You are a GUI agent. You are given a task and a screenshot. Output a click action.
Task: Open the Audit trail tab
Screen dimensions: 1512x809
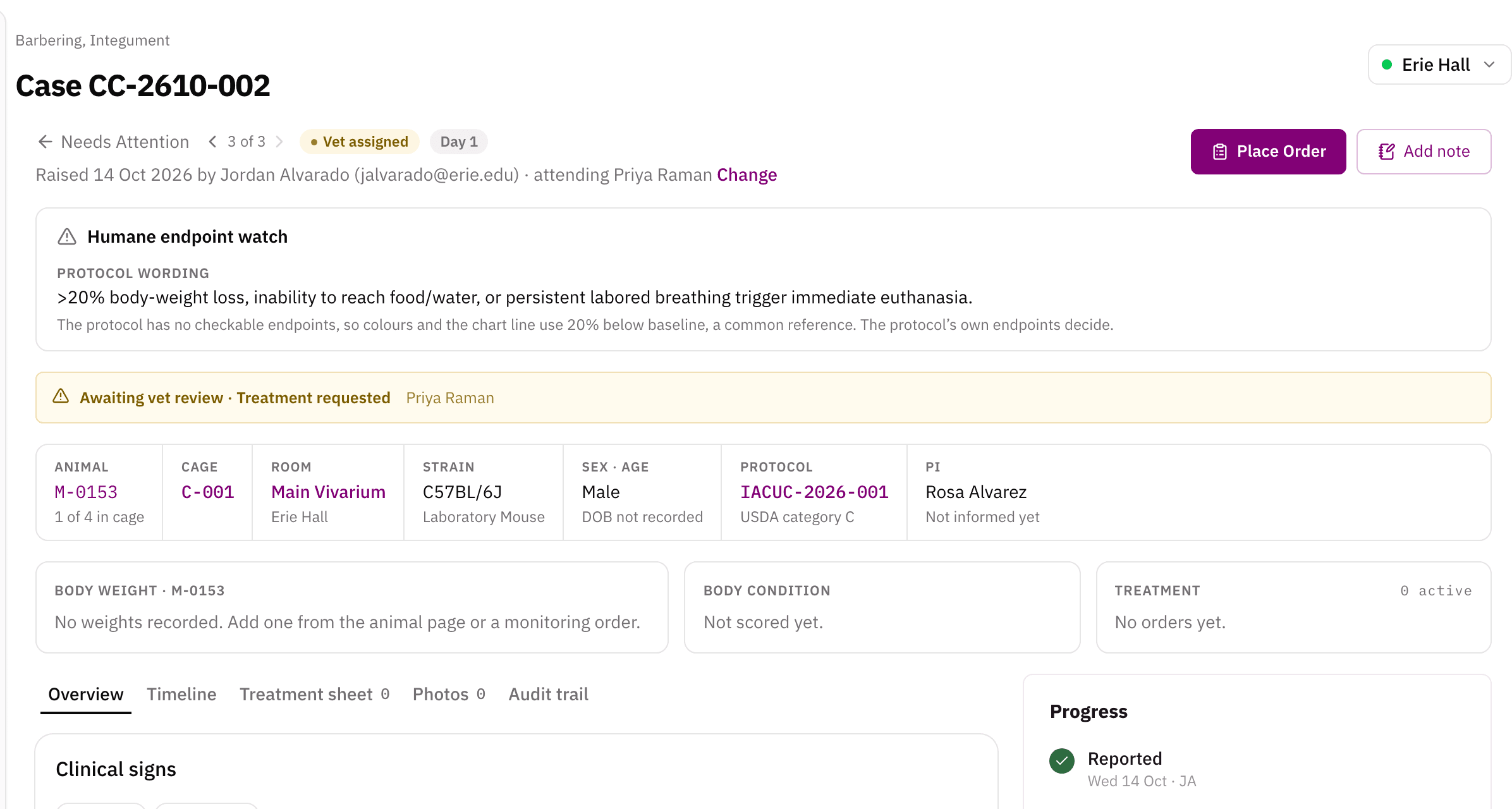[548, 694]
